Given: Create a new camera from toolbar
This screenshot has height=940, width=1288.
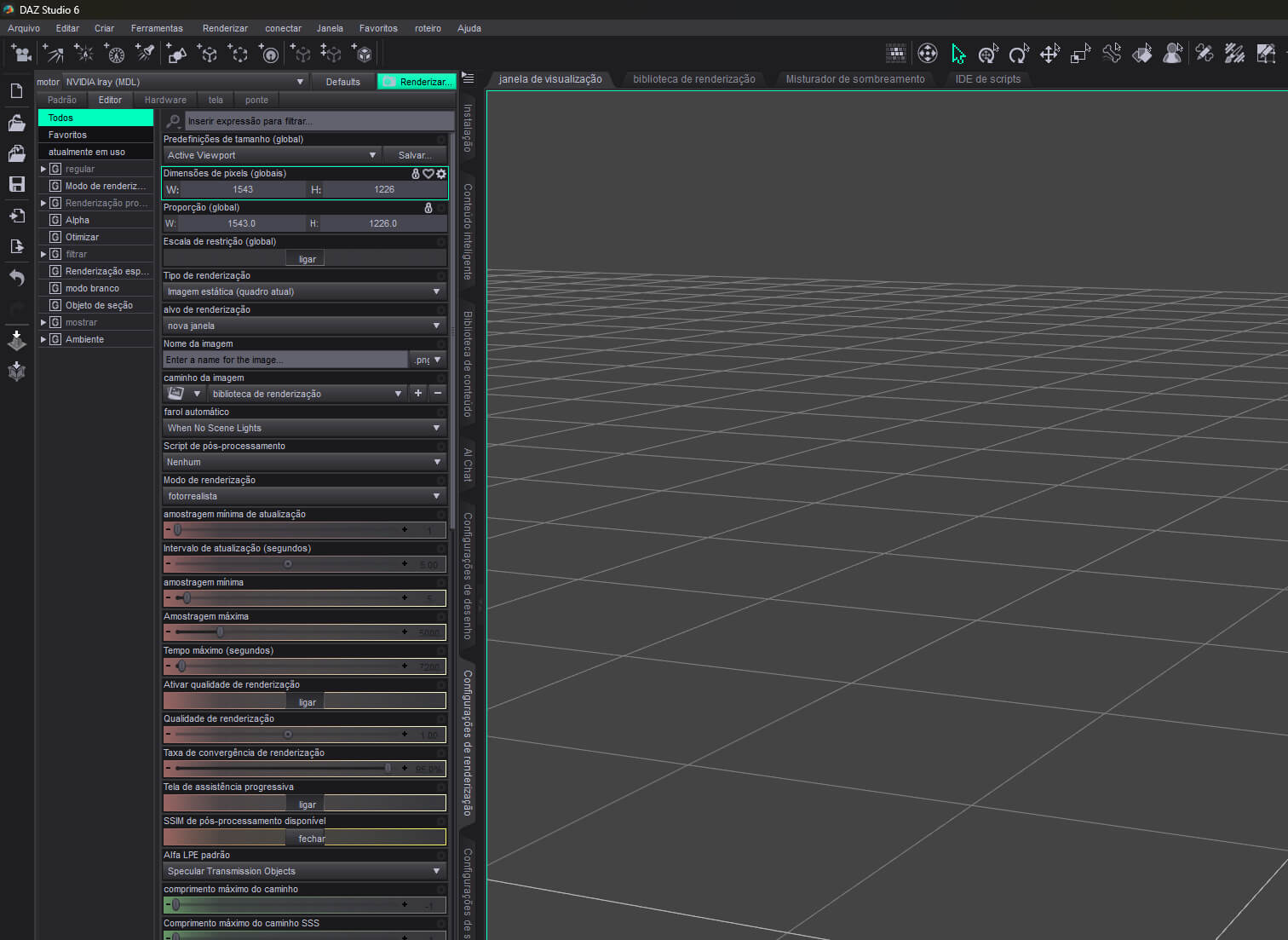Looking at the screenshot, I should [x=21, y=54].
